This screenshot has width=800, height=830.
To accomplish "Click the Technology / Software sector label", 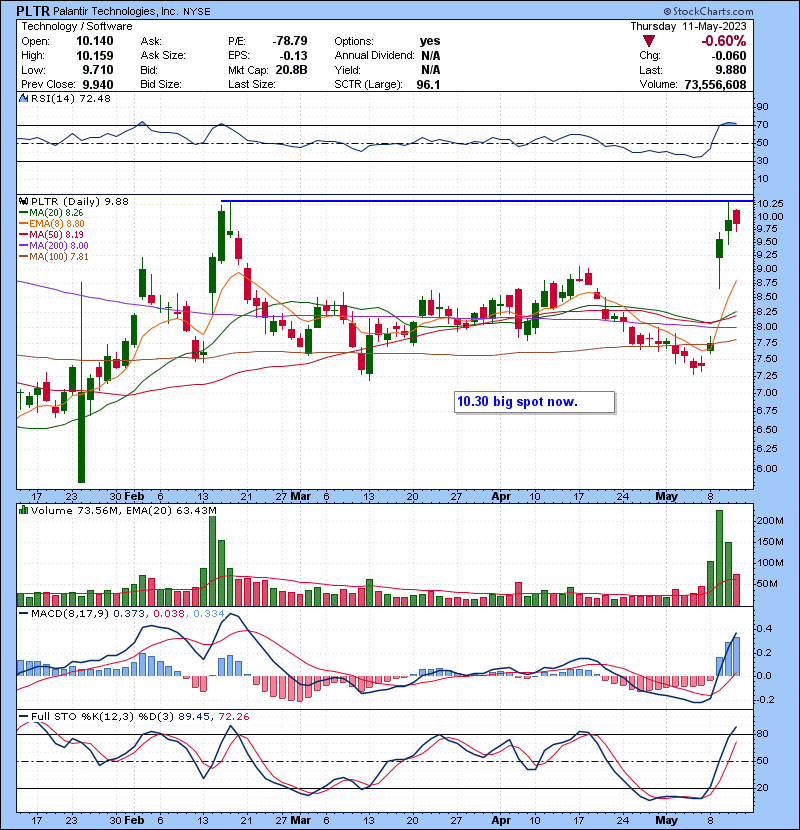I will coord(77,26).
